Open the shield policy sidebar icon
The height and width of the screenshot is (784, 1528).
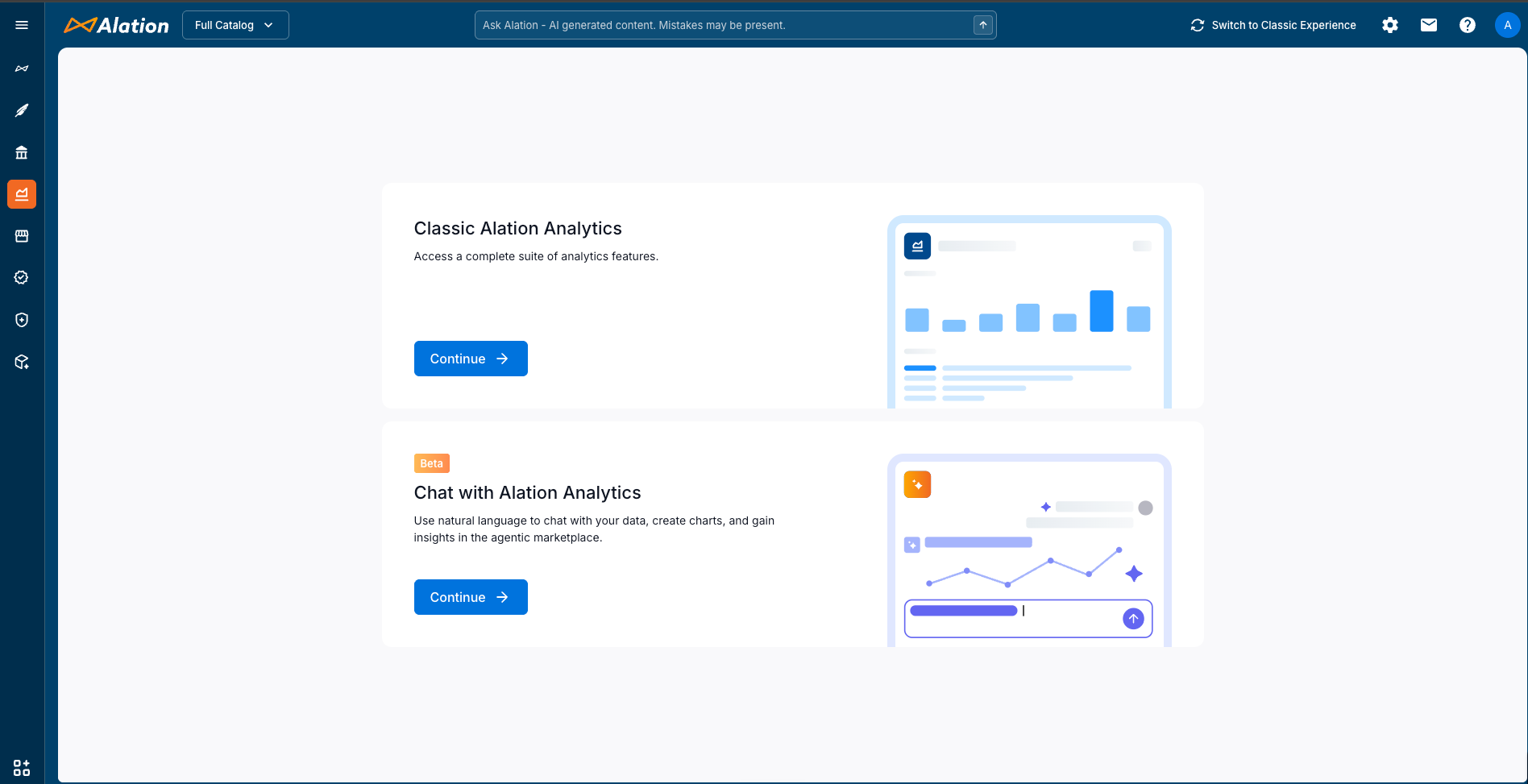tap(22, 320)
